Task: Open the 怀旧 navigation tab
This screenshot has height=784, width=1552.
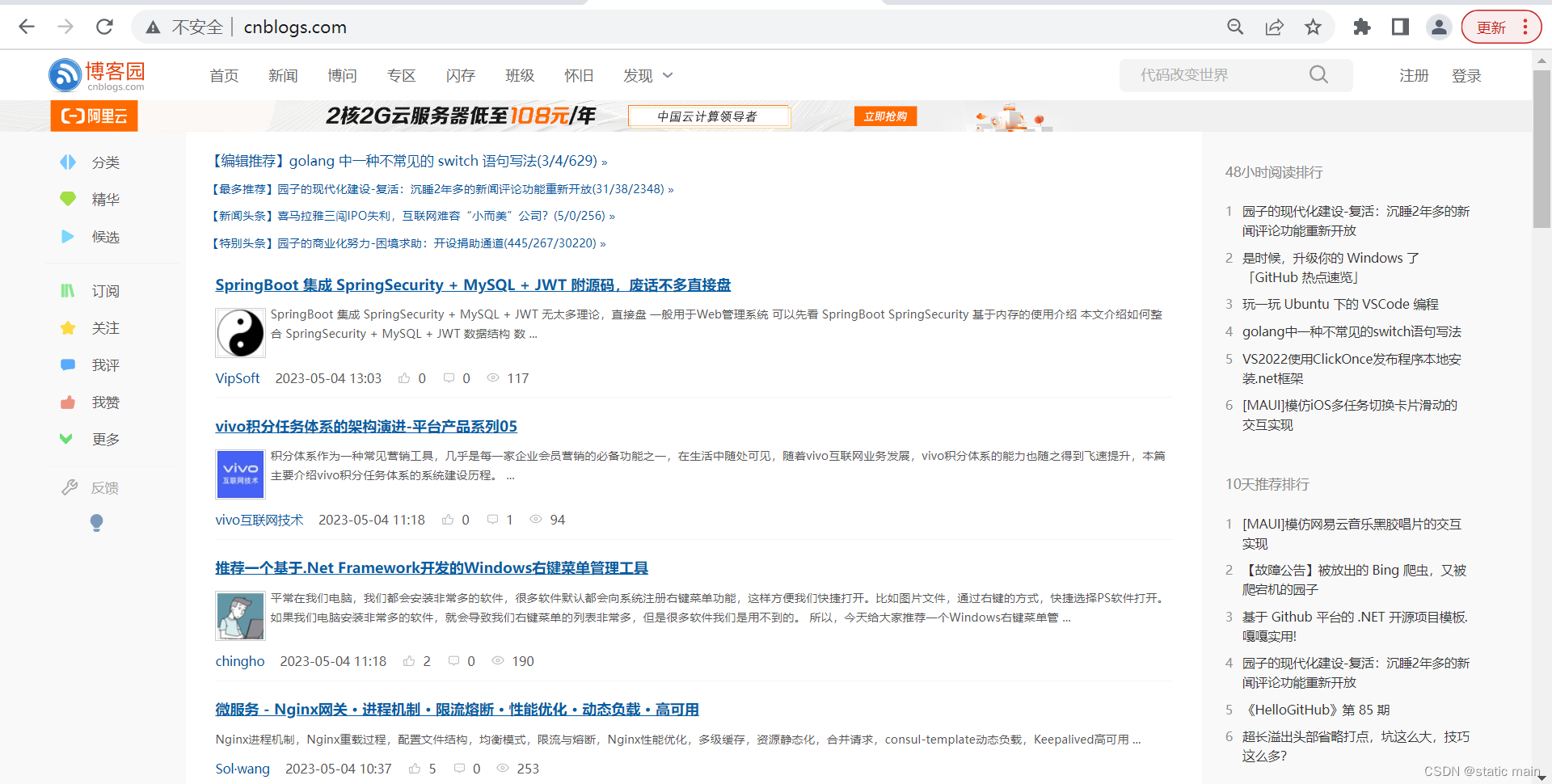Action: coord(579,75)
